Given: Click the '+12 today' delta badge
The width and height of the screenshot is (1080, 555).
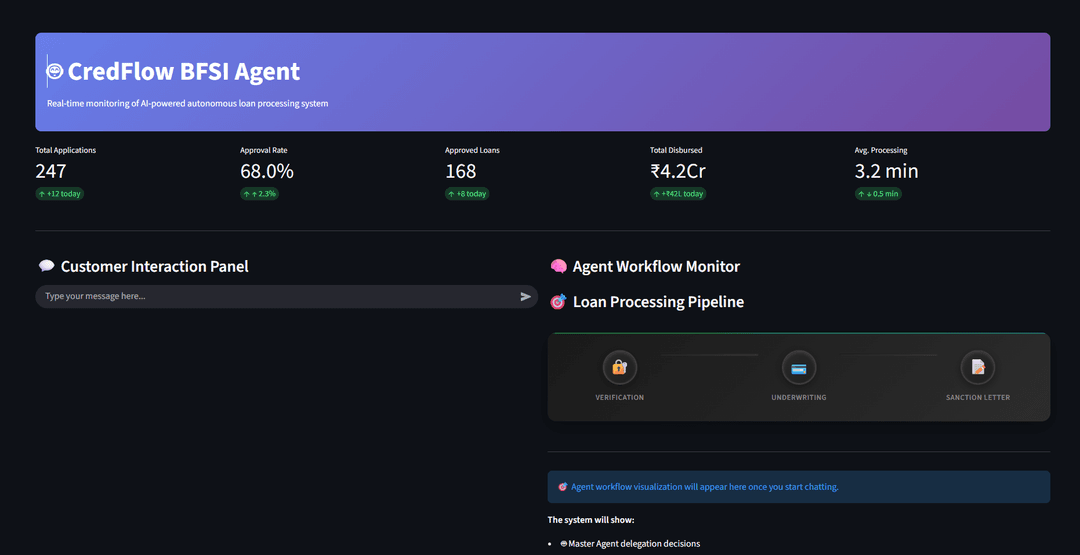Looking at the screenshot, I should pos(59,194).
